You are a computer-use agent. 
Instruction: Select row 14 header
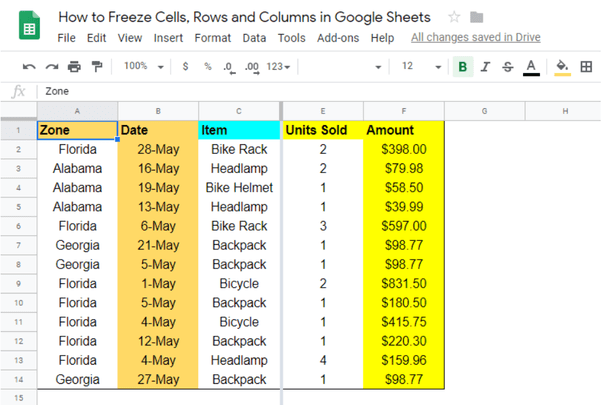tap(18, 380)
